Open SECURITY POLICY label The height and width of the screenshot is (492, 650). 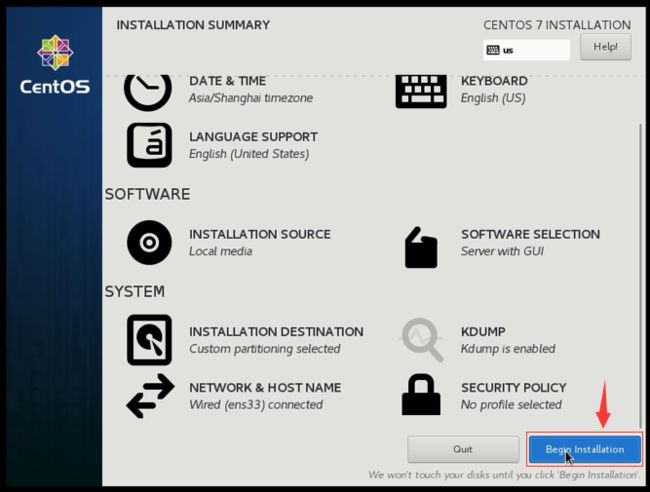tap(514, 388)
